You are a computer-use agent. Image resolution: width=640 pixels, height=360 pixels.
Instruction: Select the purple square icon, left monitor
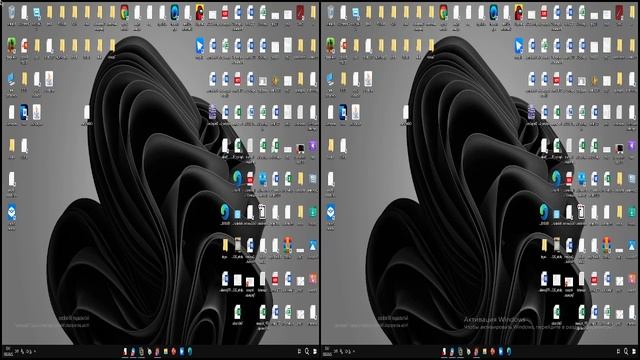(x=313, y=145)
